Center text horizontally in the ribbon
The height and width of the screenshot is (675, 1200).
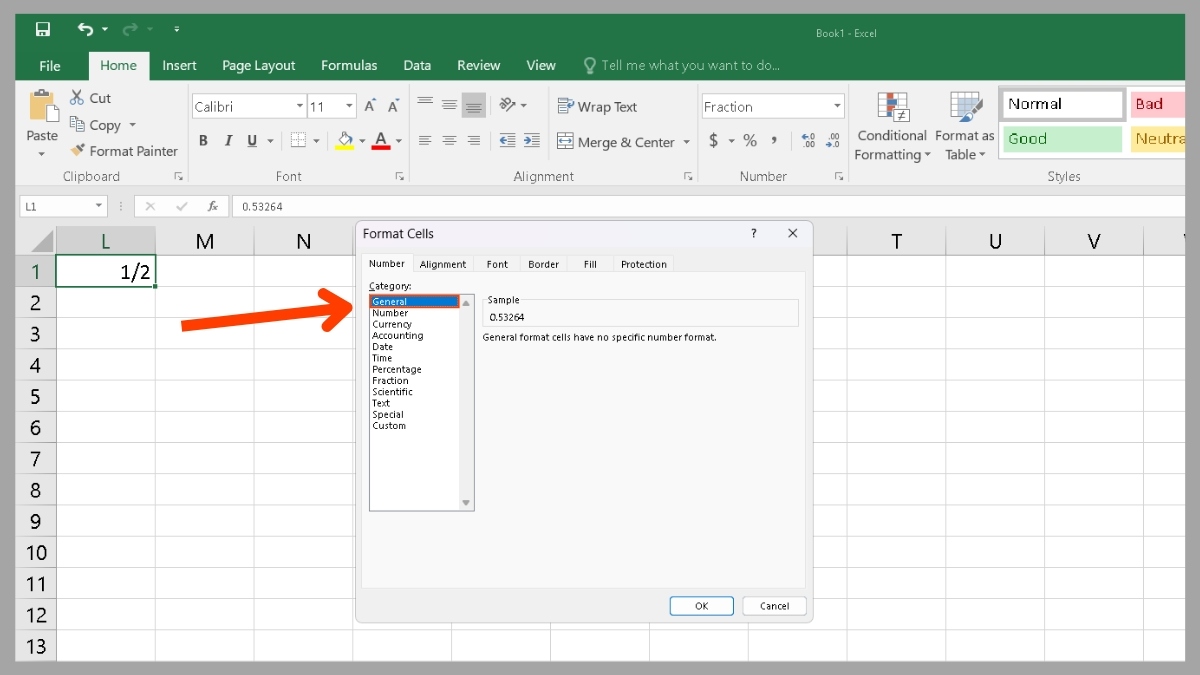click(x=449, y=141)
